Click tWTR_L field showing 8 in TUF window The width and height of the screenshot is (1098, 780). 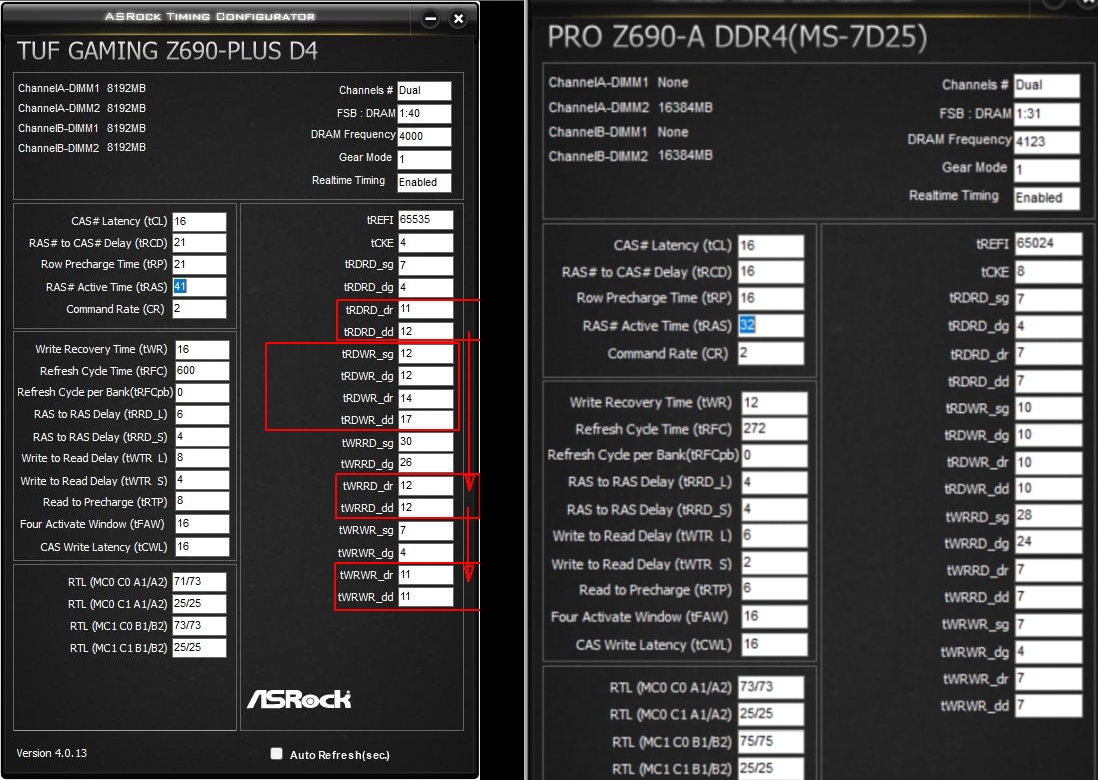click(202, 458)
